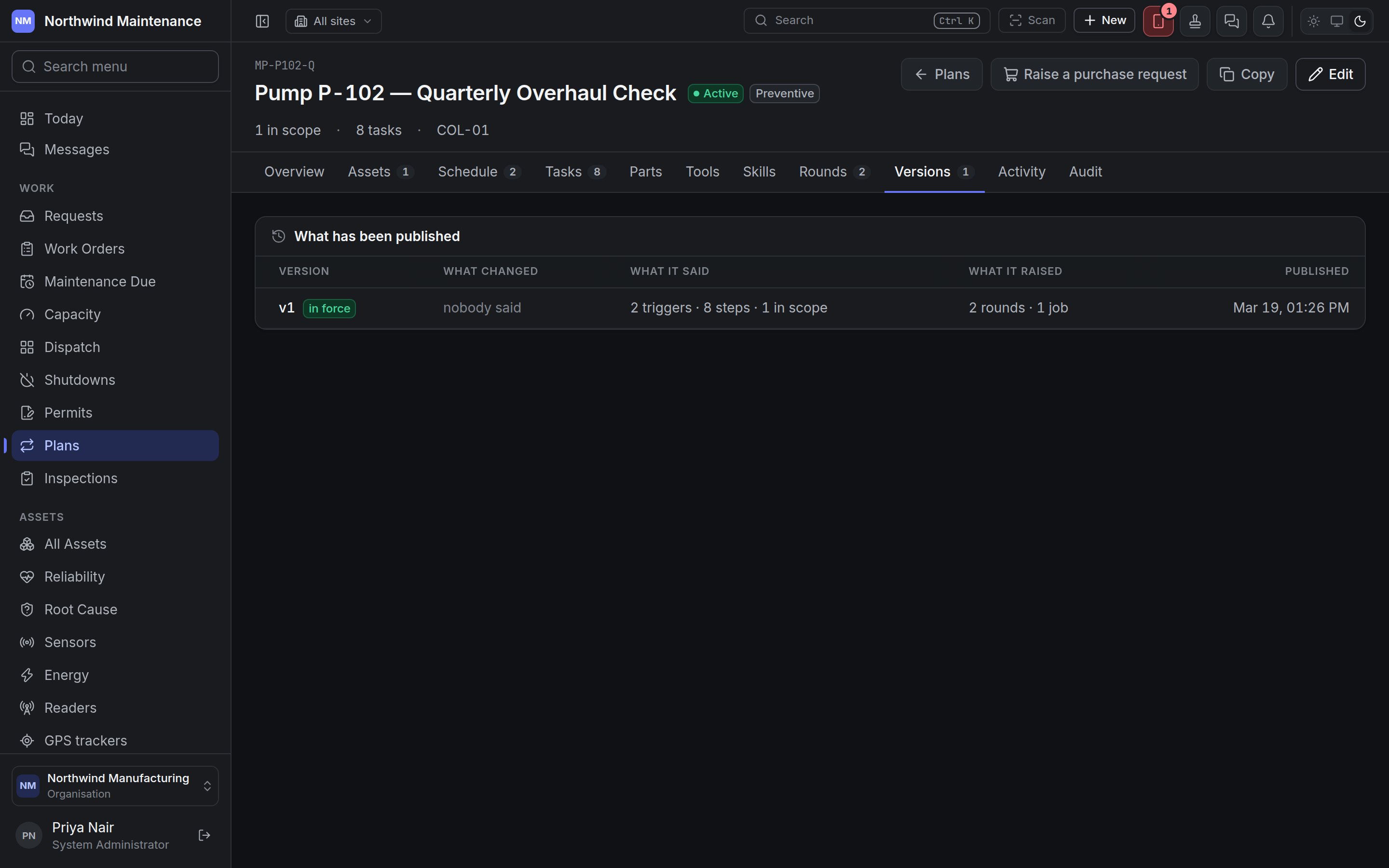Open the Parts tab
This screenshot has height=868, width=1389.
coord(646,172)
